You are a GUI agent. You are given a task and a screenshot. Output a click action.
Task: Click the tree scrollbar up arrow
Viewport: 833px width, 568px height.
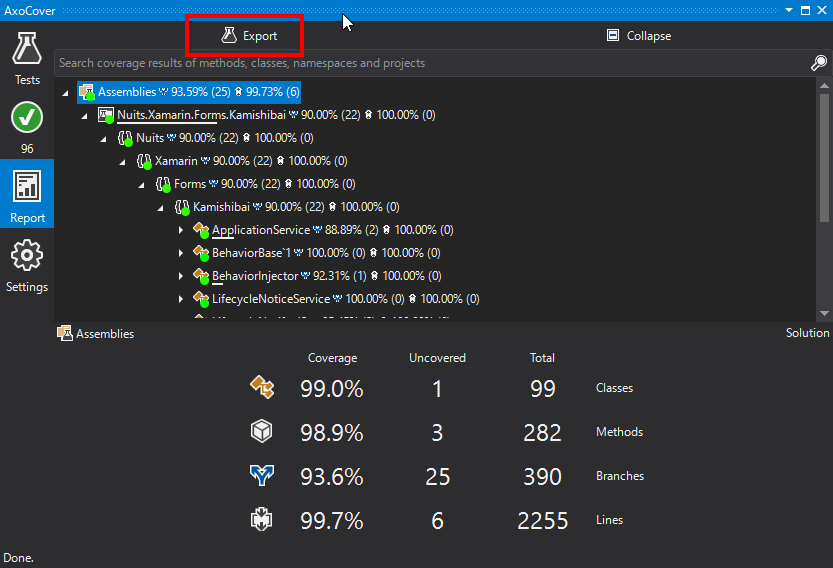(824, 86)
